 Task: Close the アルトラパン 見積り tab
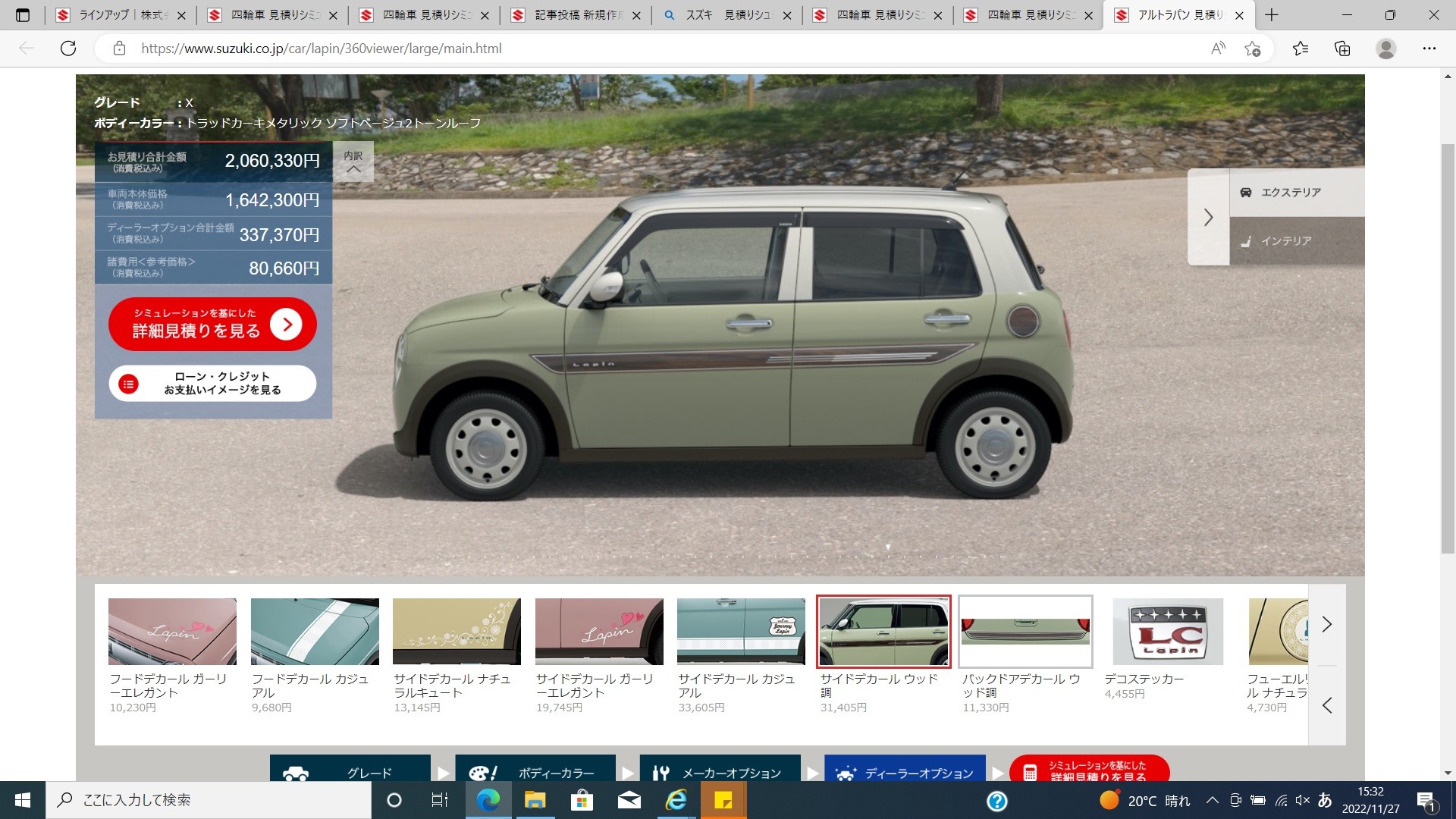[x=1239, y=15]
